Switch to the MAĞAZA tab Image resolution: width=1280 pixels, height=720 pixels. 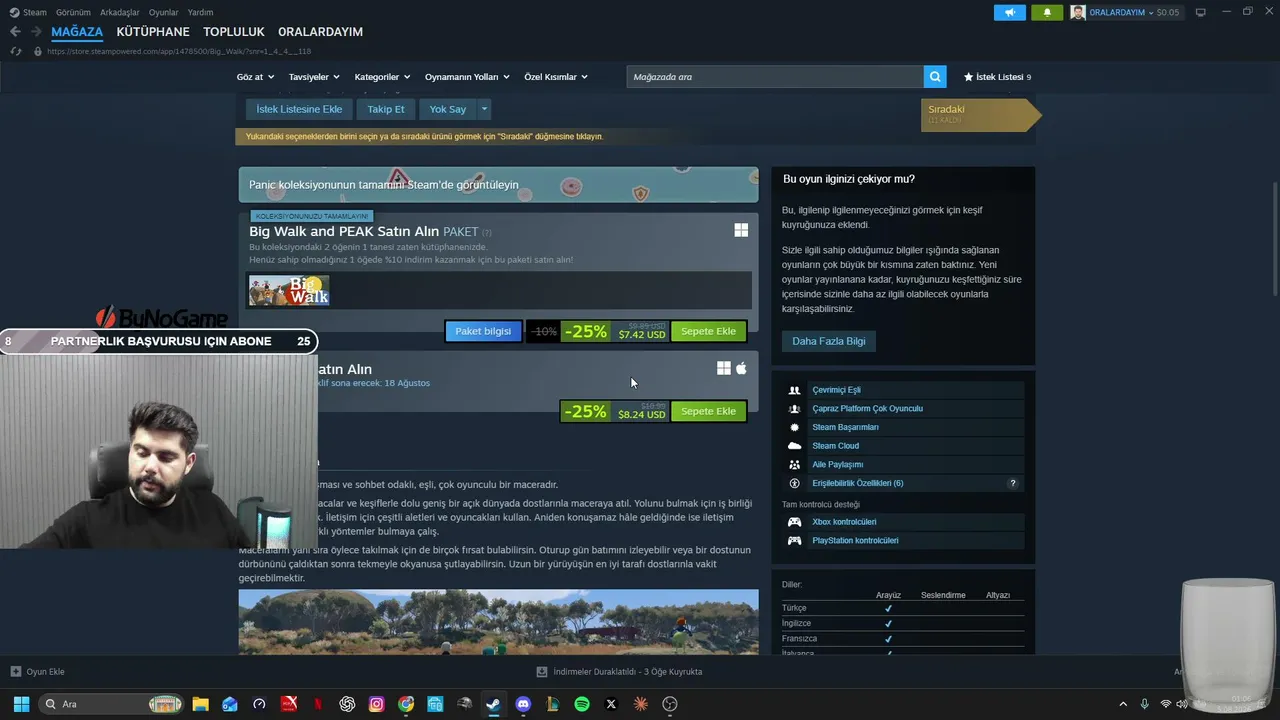(77, 32)
